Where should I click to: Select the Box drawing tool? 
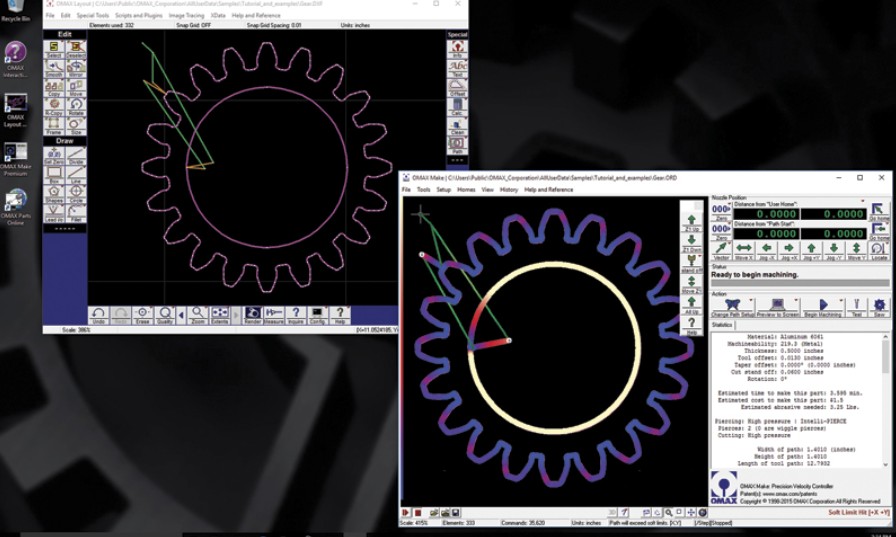pos(54,175)
